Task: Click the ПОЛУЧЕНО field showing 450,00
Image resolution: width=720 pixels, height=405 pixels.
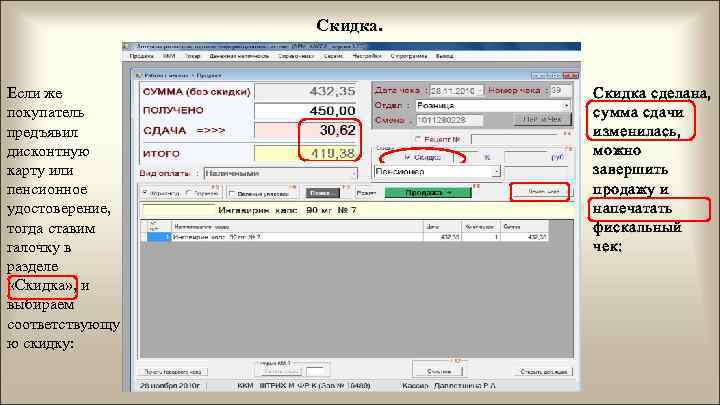Action: click(x=305, y=111)
